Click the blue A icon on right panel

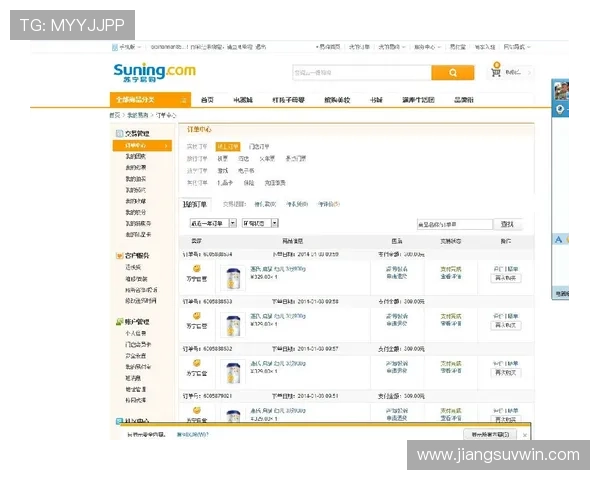(559, 240)
